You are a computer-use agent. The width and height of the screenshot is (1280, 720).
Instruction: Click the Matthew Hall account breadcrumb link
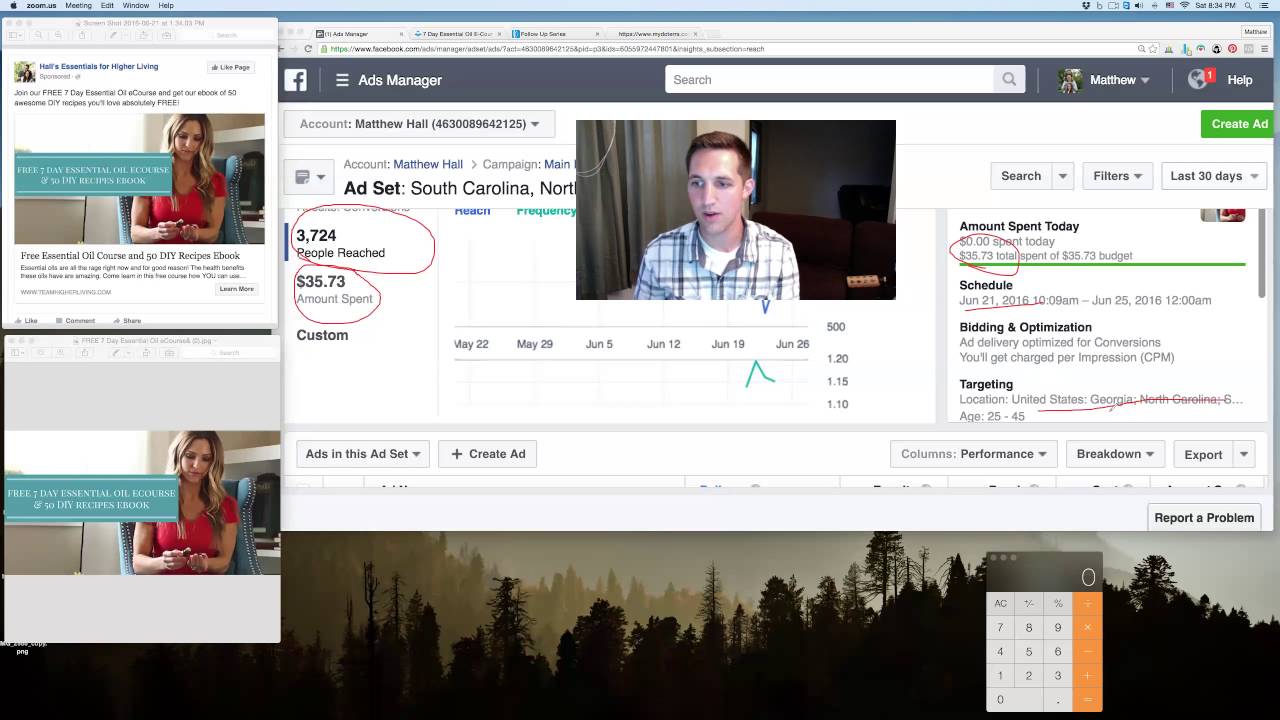point(428,164)
